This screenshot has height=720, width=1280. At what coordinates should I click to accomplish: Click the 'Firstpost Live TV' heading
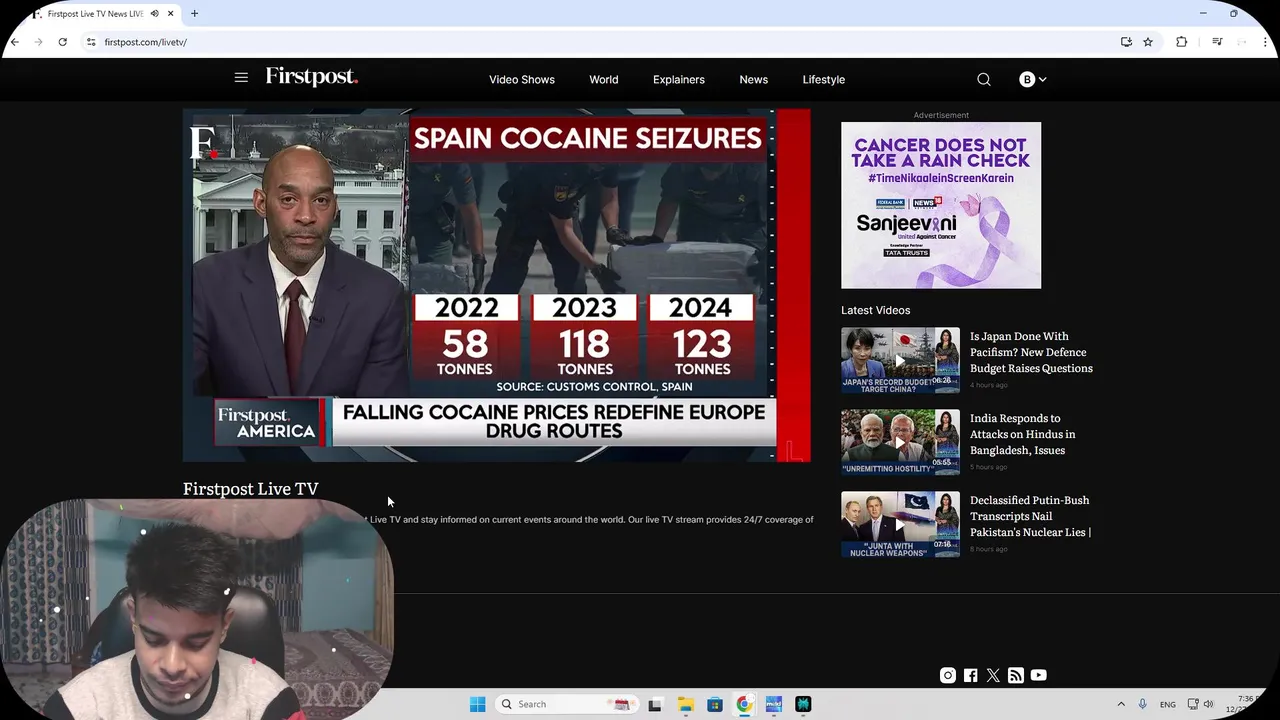click(251, 489)
